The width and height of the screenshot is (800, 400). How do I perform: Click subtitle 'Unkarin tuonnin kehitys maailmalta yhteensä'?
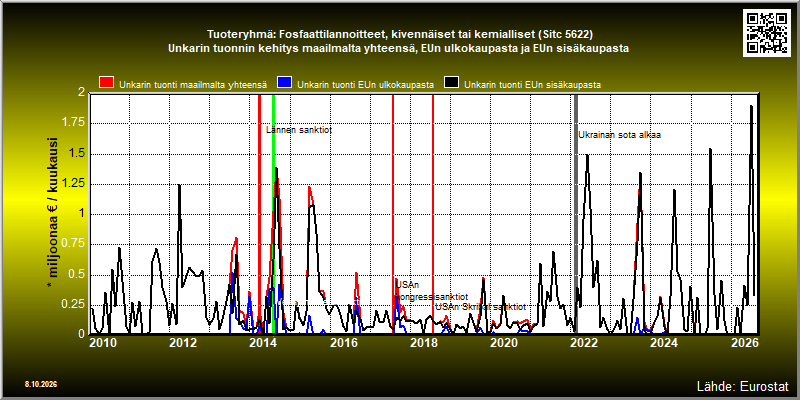click(400, 49)
